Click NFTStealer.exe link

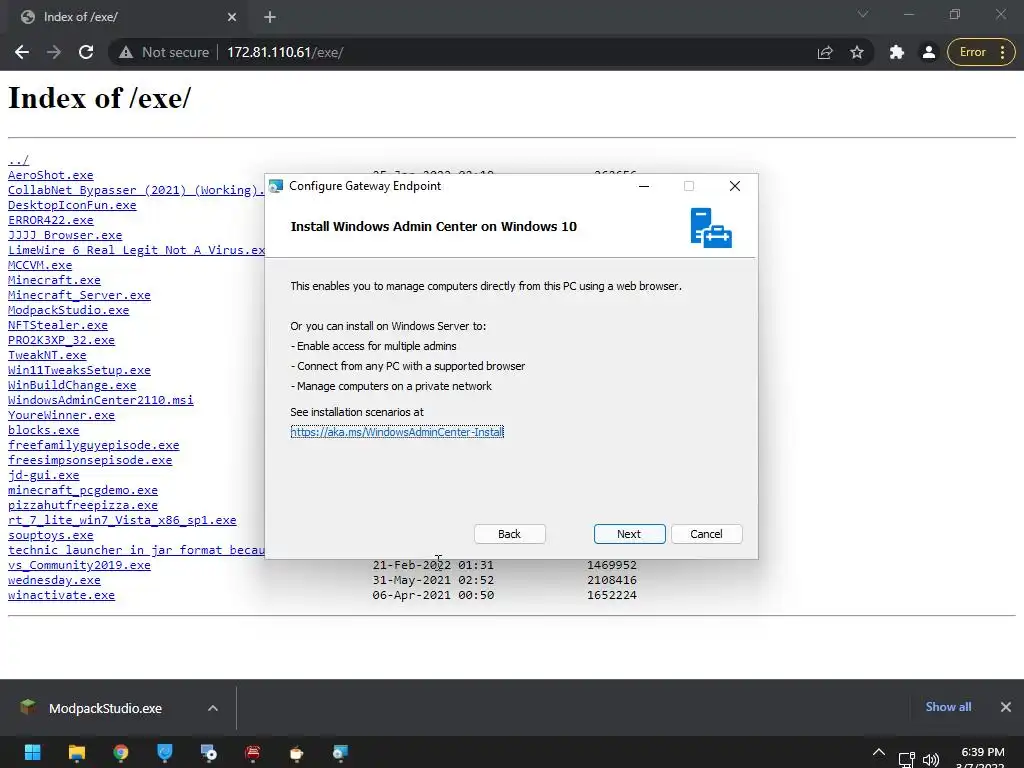[58, 325]
